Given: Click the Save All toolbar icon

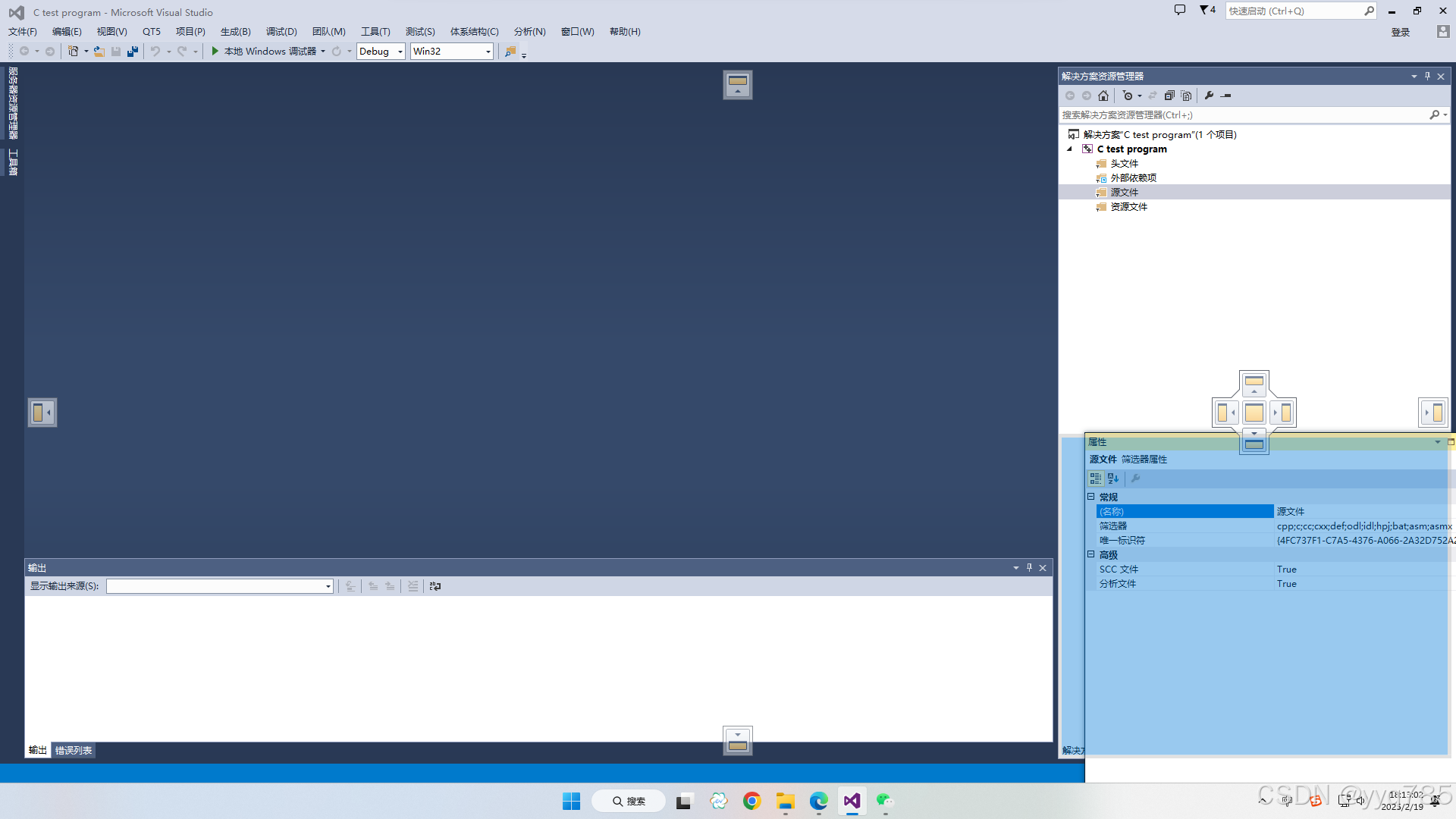Looking at the screenshot, I should pyautogui.click(x=133, y=51).
